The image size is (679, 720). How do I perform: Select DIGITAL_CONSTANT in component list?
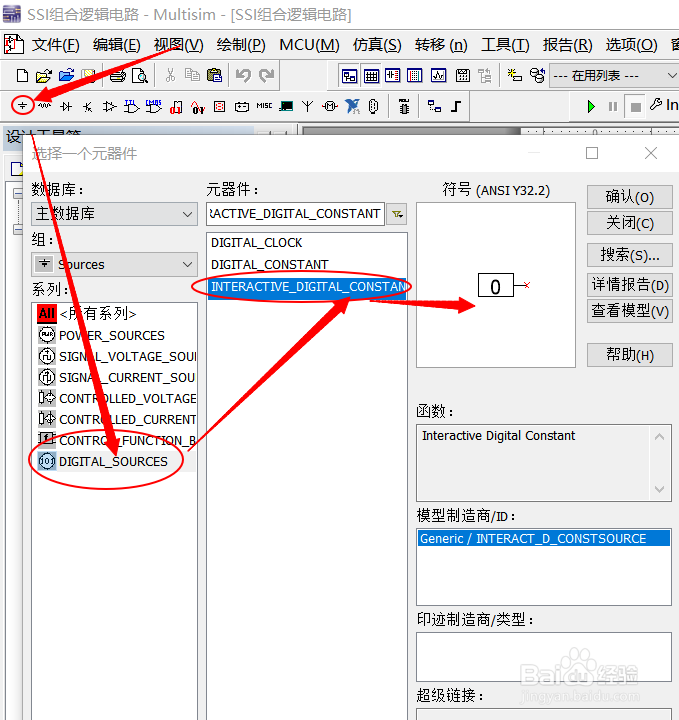click(269, 264)
